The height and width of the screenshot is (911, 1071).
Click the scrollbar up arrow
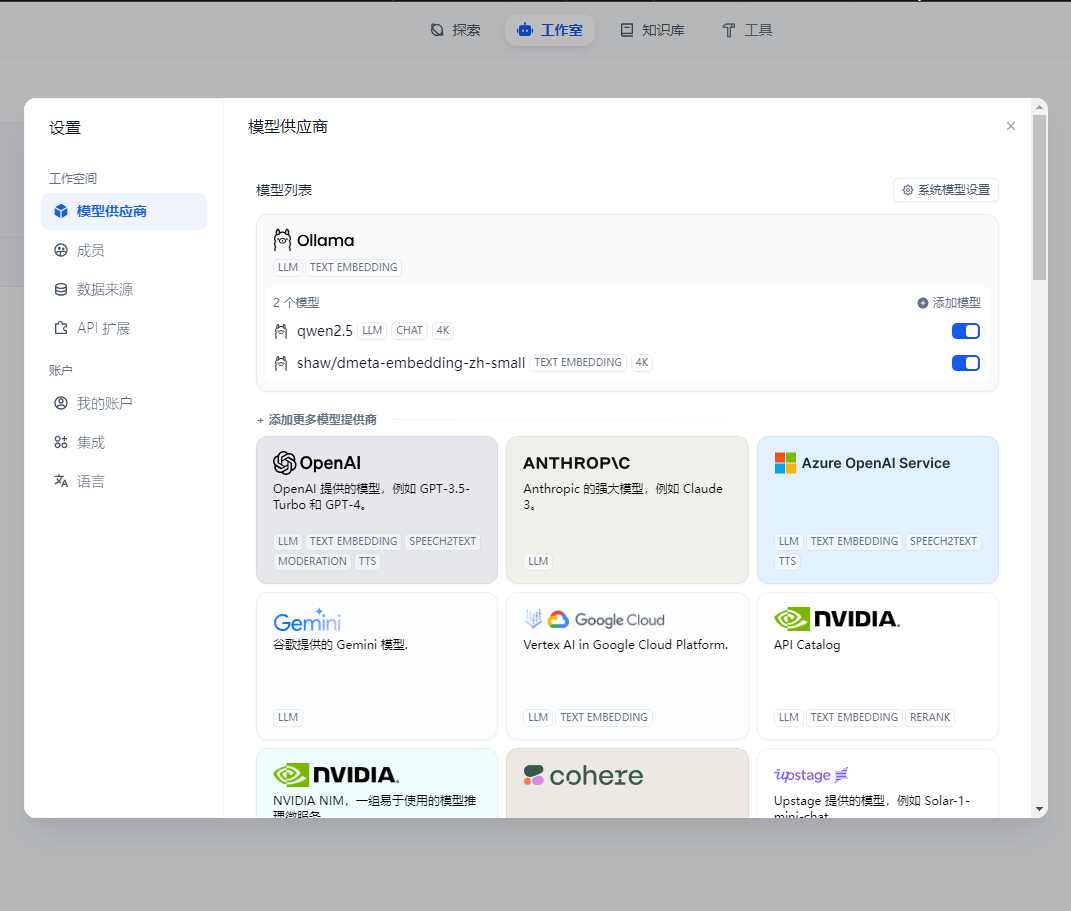[1040, 107]
